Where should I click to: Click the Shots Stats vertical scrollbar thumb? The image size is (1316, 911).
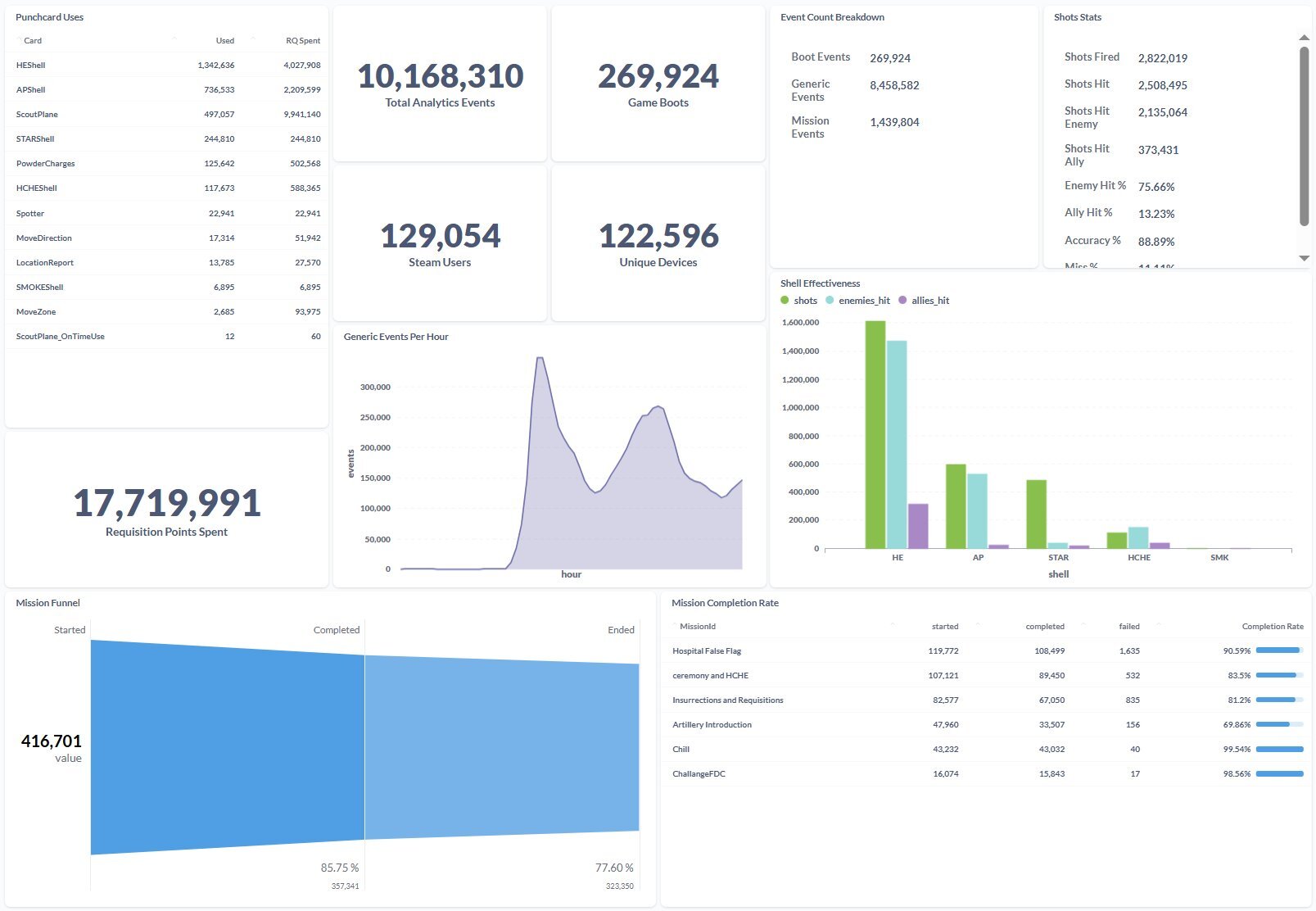1305,136
